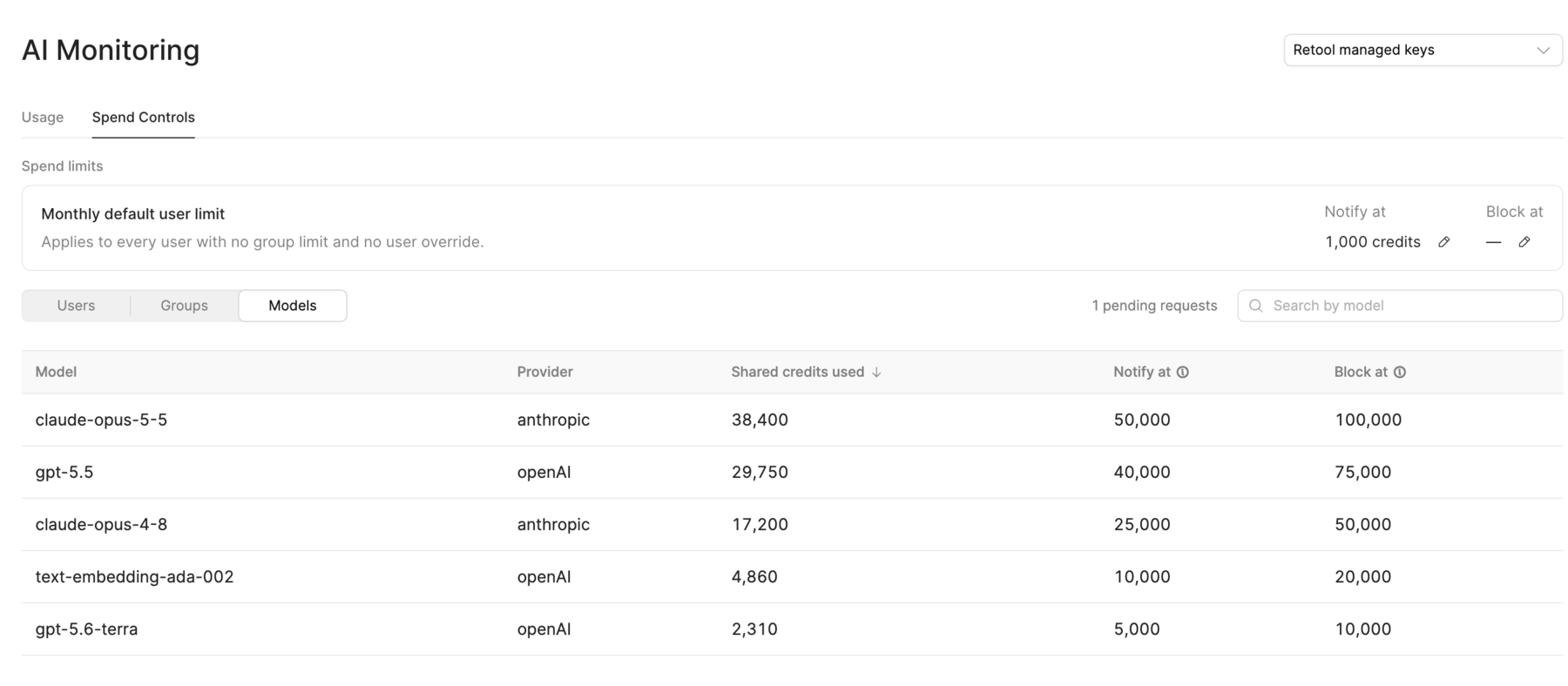Open the 1 pending requests link
Image resolution: width=1568 pixels, height=686 pixels.
pos(1154,306)
